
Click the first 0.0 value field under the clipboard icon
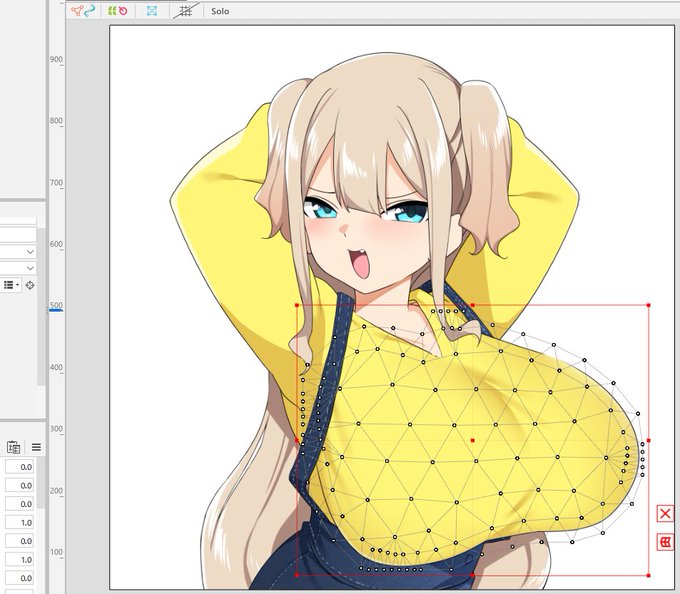coord(20,467)
